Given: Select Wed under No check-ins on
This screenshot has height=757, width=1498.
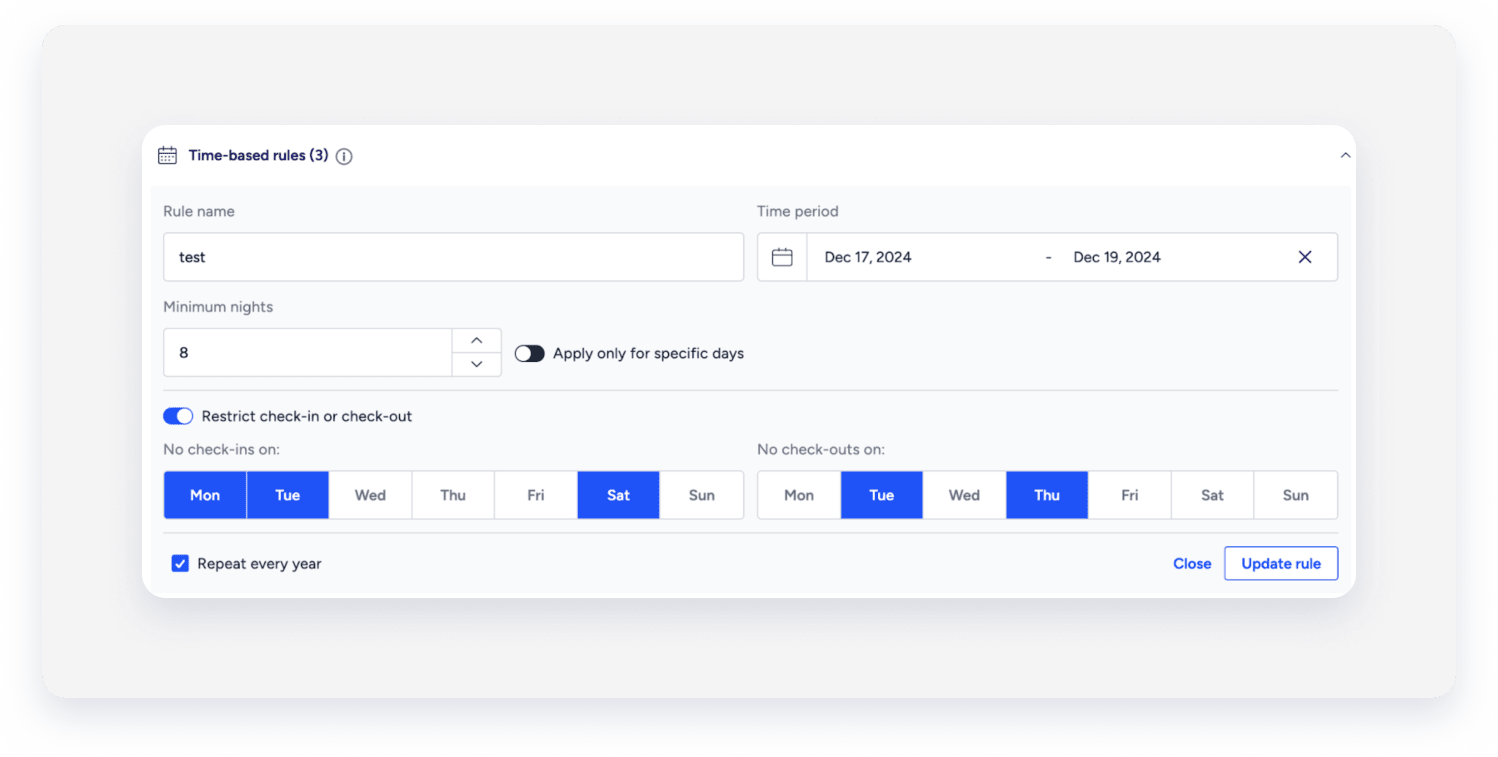Looking at the screenshot, I should (x=370, y=495).
